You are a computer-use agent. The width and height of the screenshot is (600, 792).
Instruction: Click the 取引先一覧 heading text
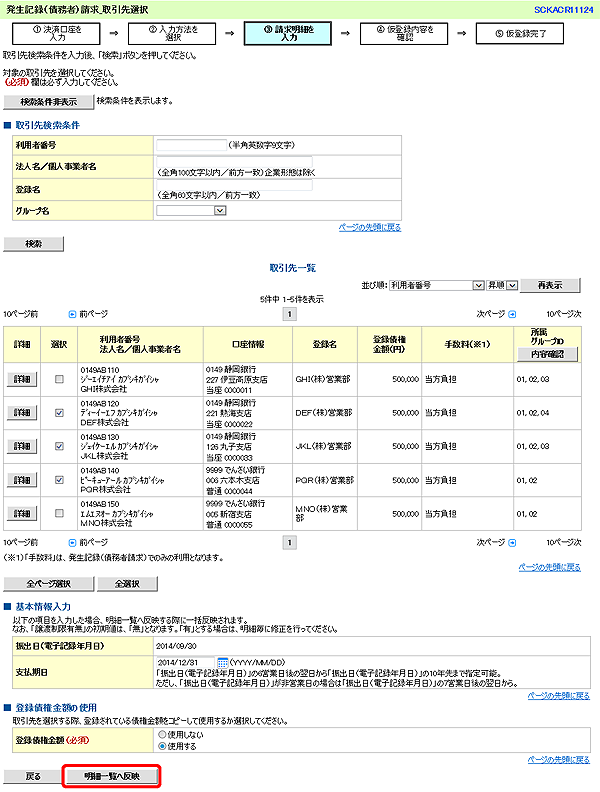292,268
